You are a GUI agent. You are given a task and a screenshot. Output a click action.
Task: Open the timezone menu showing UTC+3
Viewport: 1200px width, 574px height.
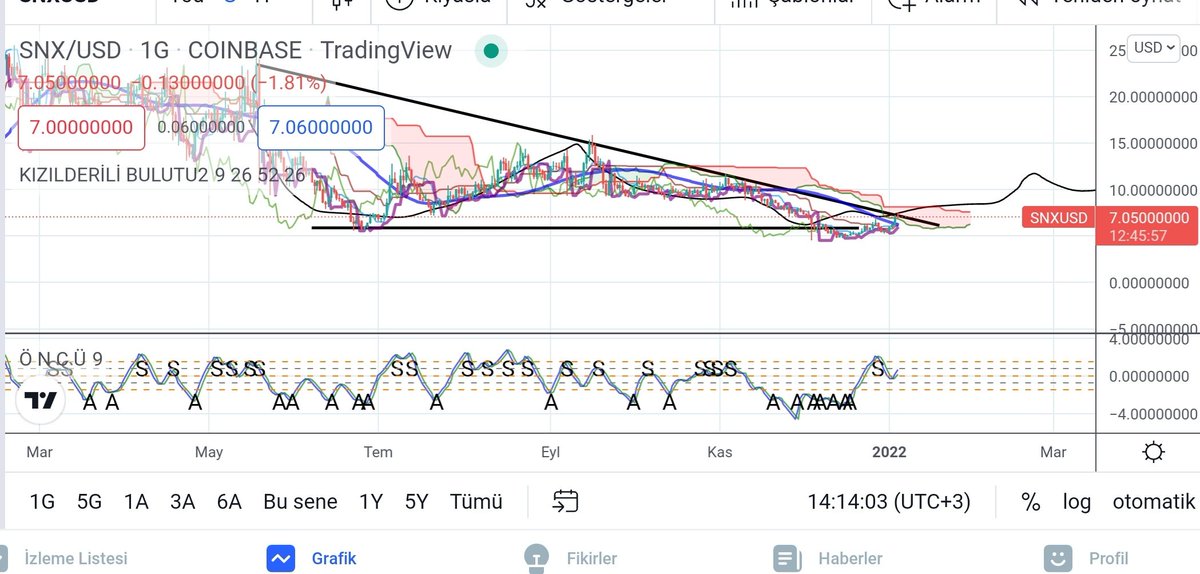[889, 501]
